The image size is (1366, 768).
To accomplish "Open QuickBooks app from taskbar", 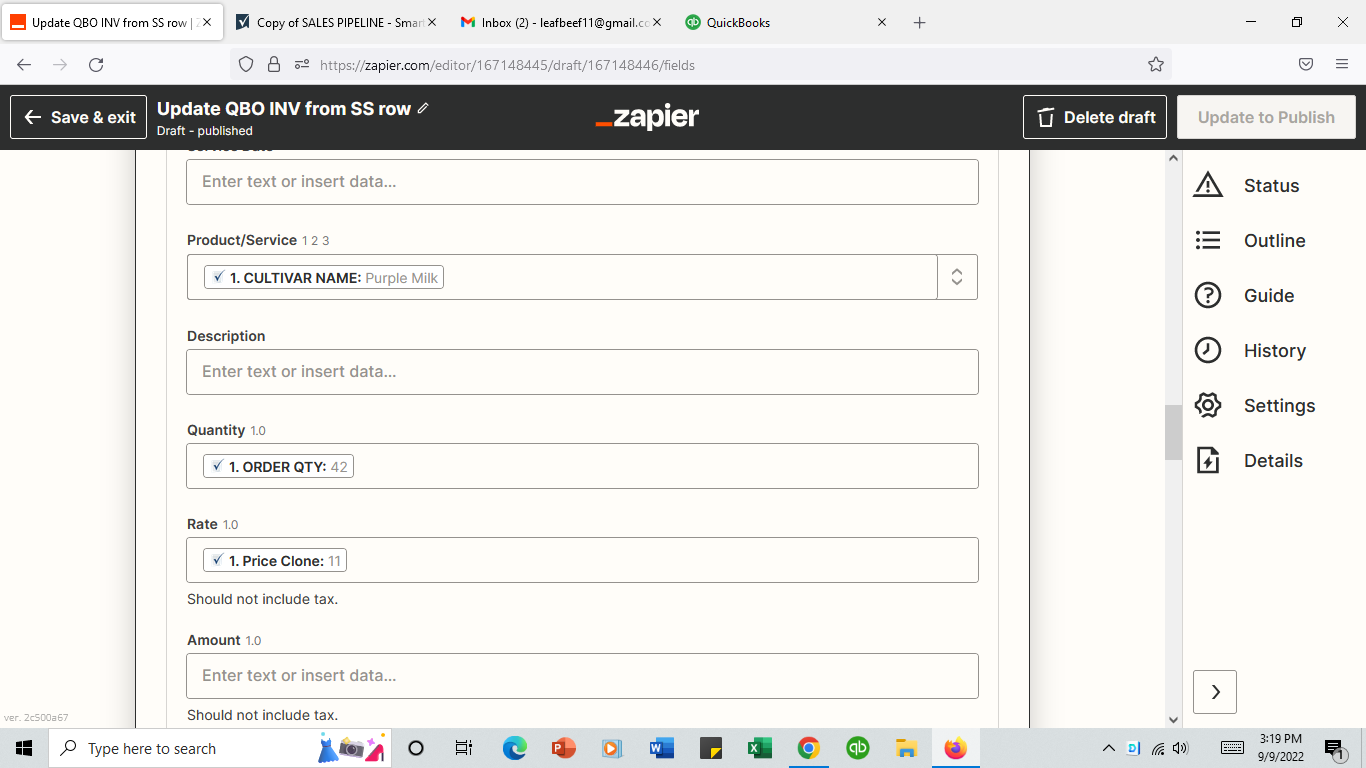I will (857, 748).
